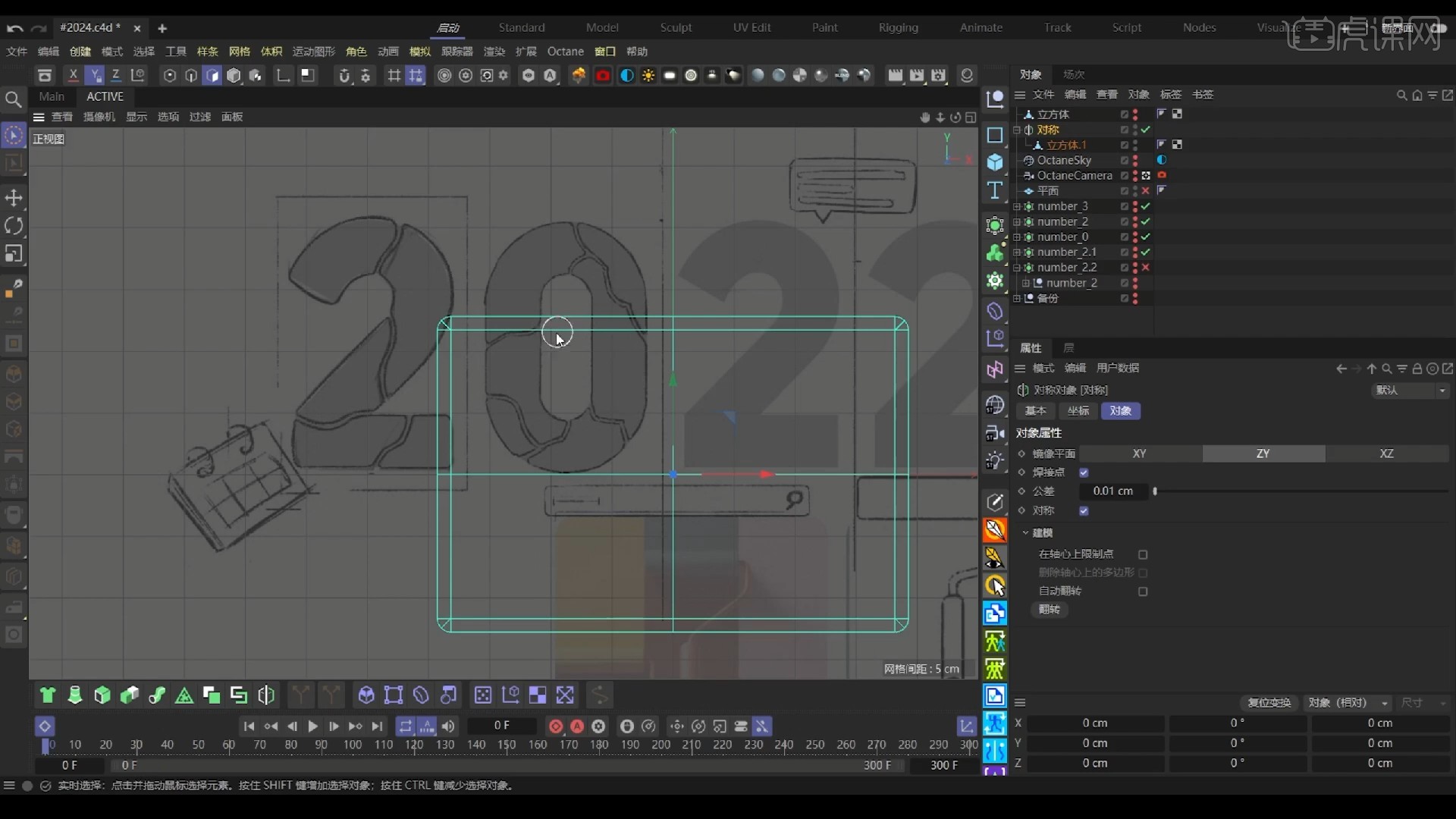1456x819 pixels.
Task: Select the Rectangle spline tool
Action: 995,135
